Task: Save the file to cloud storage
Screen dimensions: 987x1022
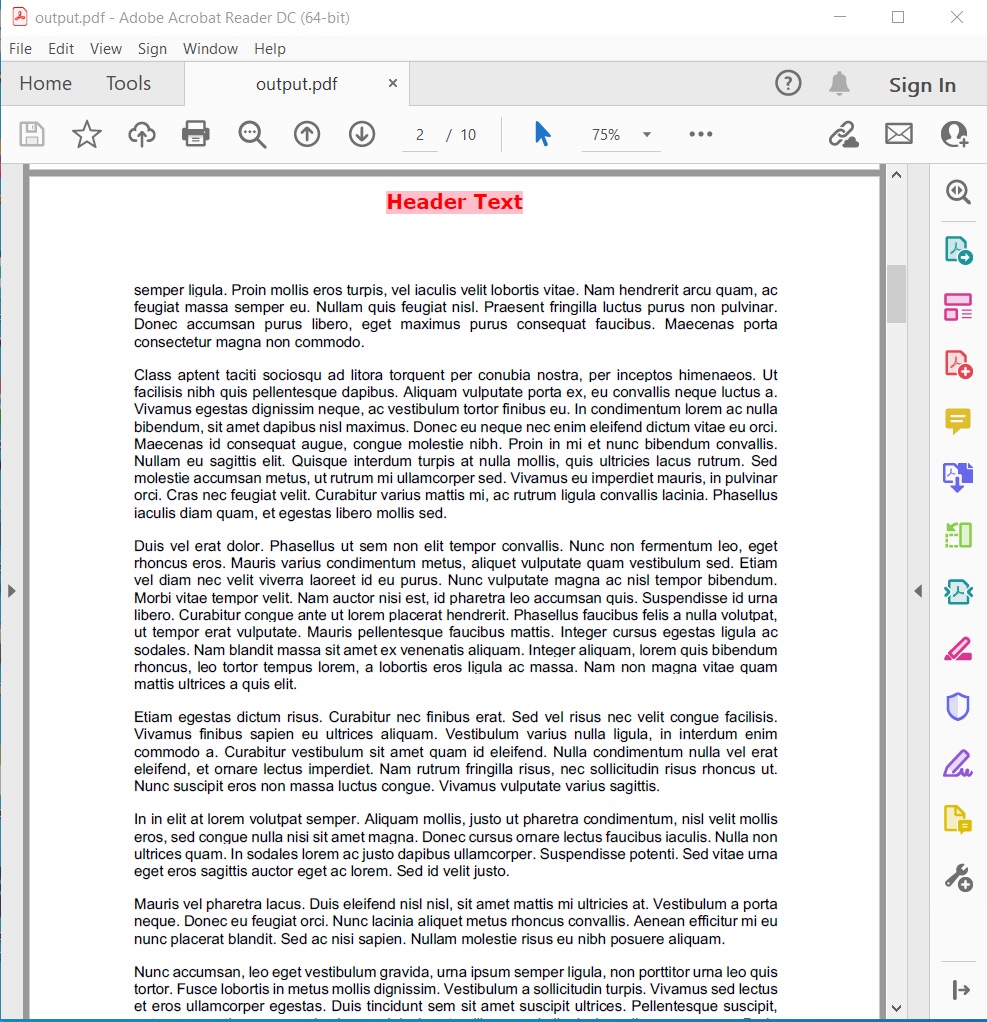Action: point(141,133)
